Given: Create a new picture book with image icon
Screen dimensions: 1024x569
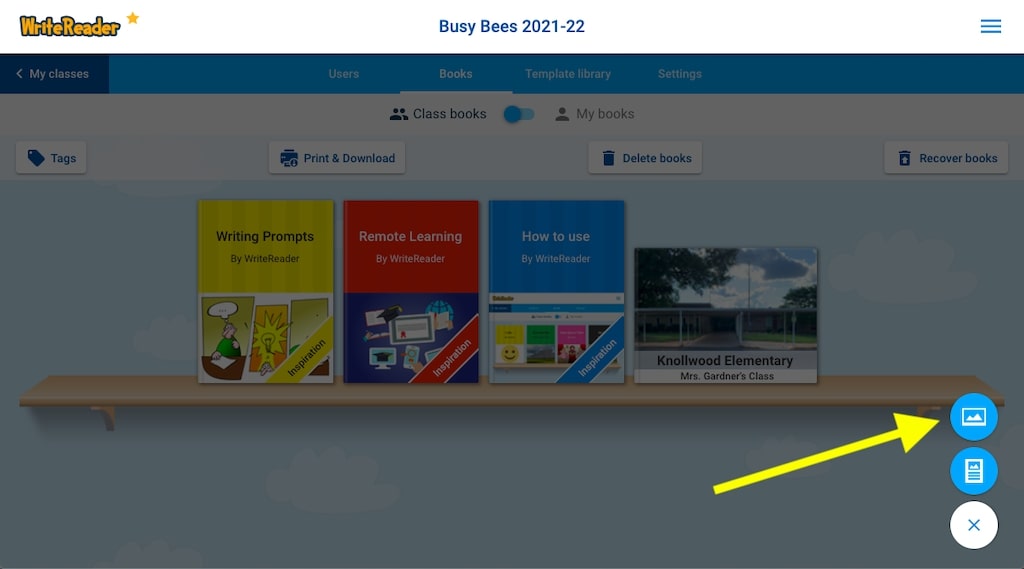Looking at the screenshot, I should coord(974,417).
